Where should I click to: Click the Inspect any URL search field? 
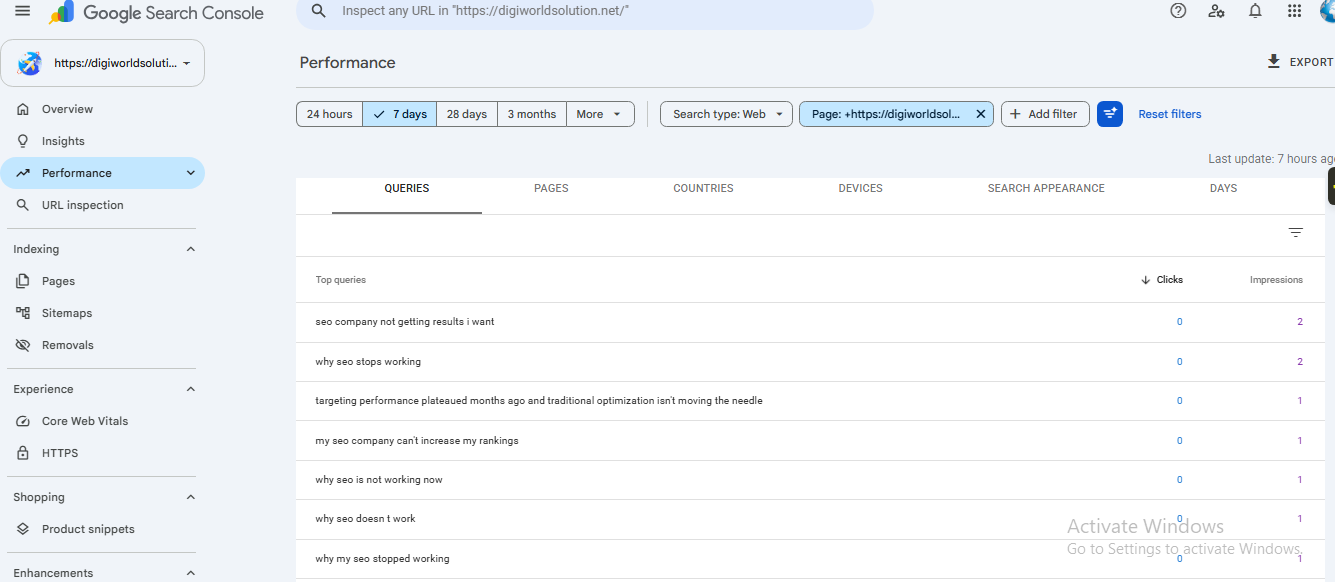[585, 11]
